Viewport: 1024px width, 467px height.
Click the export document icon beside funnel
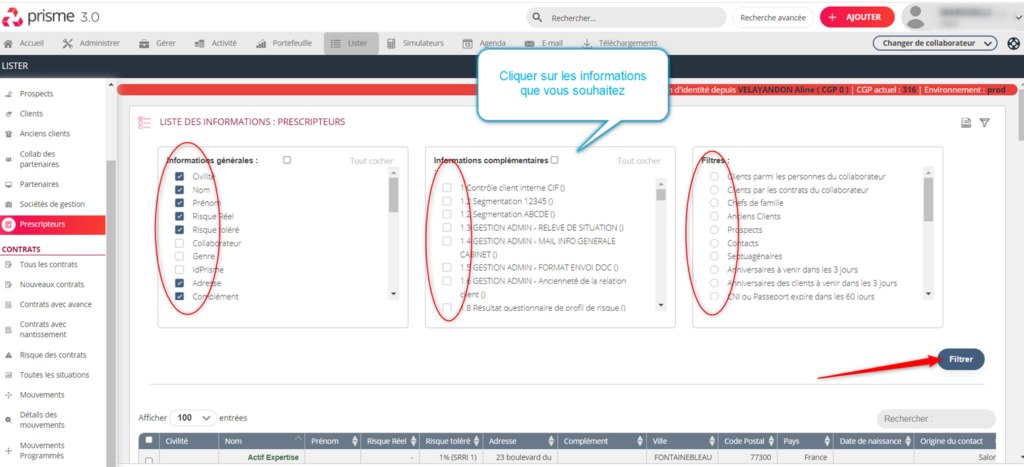click(x=966, y=123)
